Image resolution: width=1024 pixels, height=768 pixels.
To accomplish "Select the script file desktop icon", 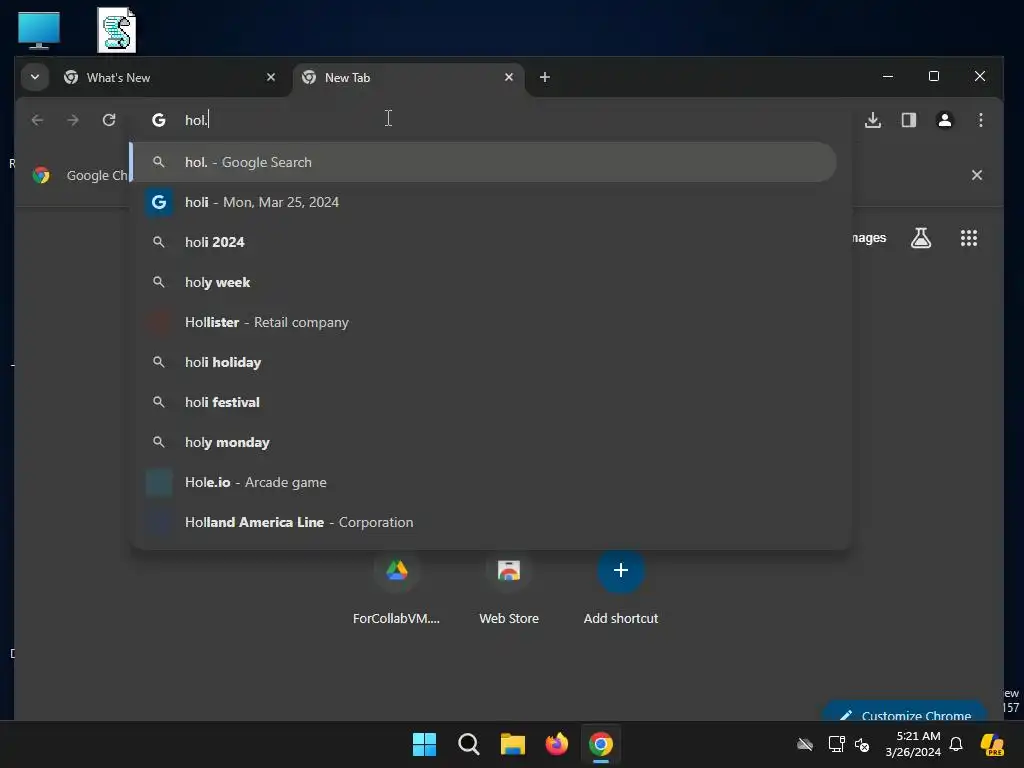I will pyautogui.click(x=117, y=30).
